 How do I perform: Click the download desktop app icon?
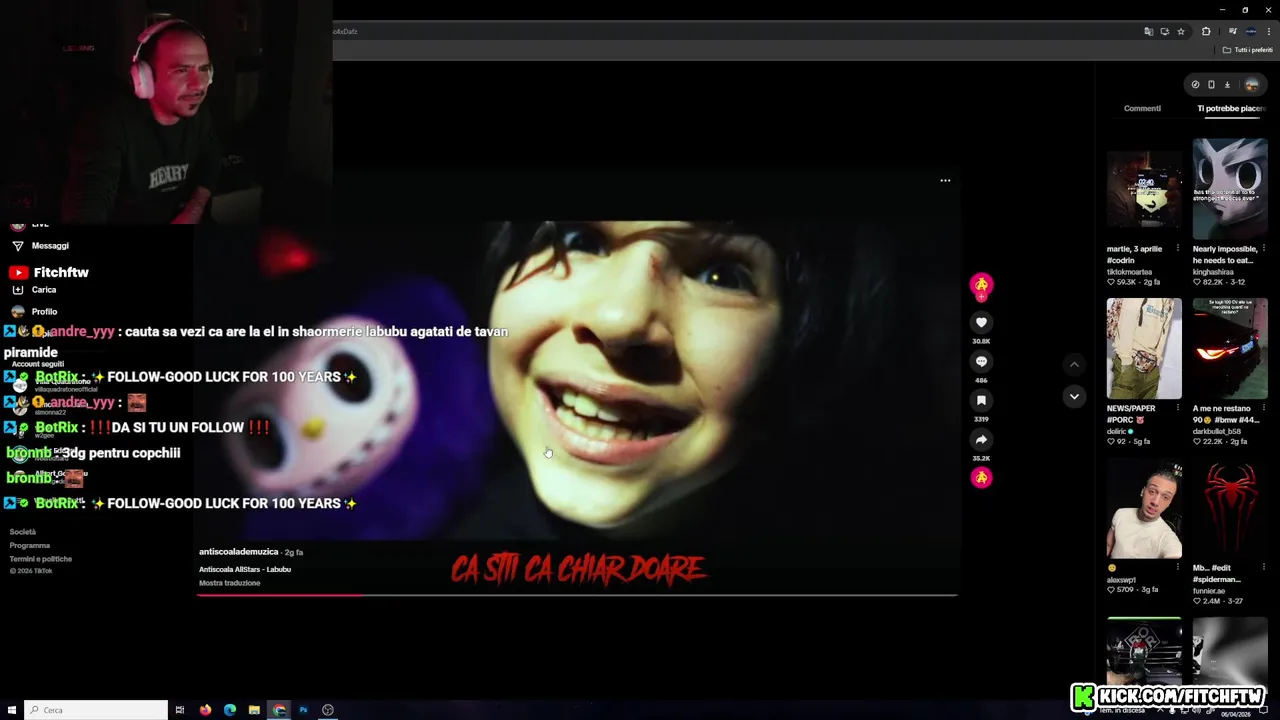(x=1227, y=84)
